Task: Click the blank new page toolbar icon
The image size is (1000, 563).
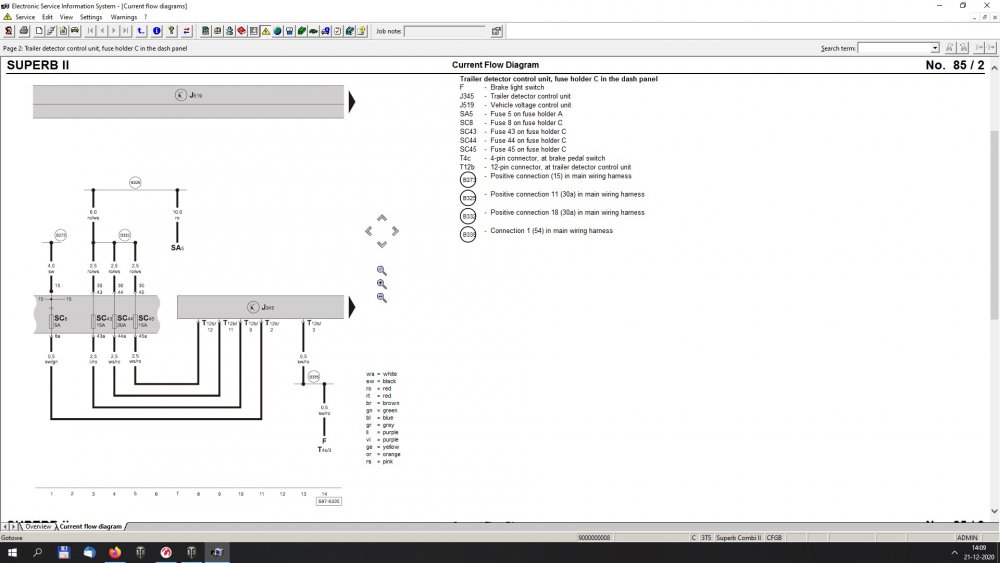Action: (39, 31)
